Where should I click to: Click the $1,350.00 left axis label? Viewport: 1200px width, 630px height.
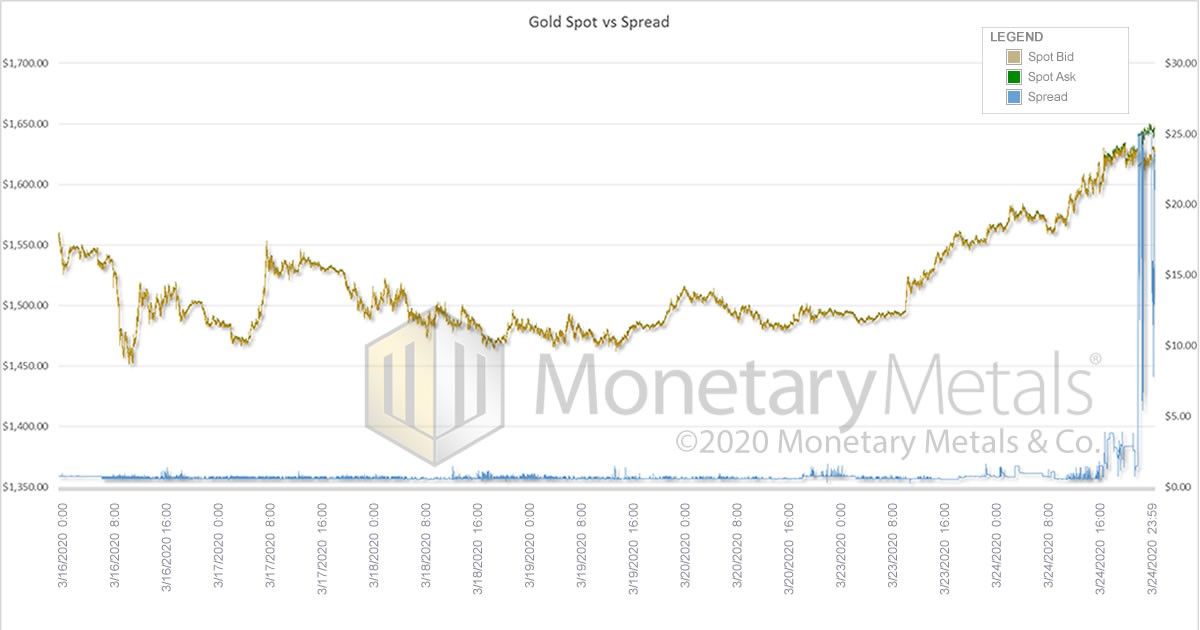click(x=26, y=487)
